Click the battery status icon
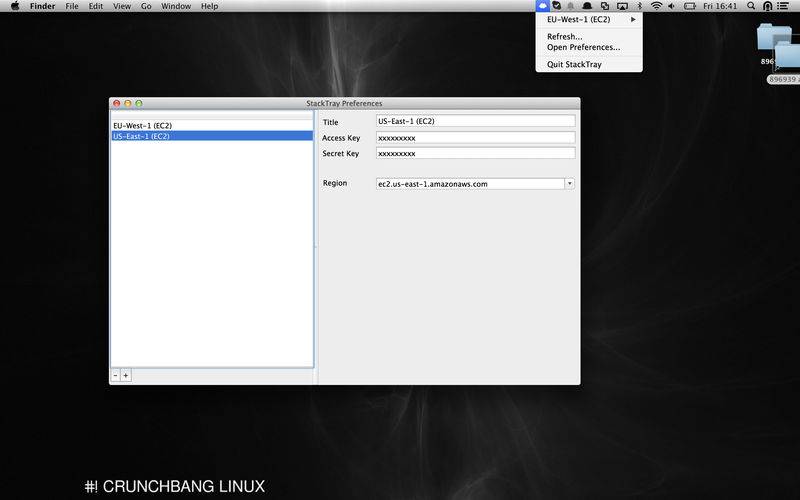The height and width of the screenshot is (500, 800). tap(690, 6)
